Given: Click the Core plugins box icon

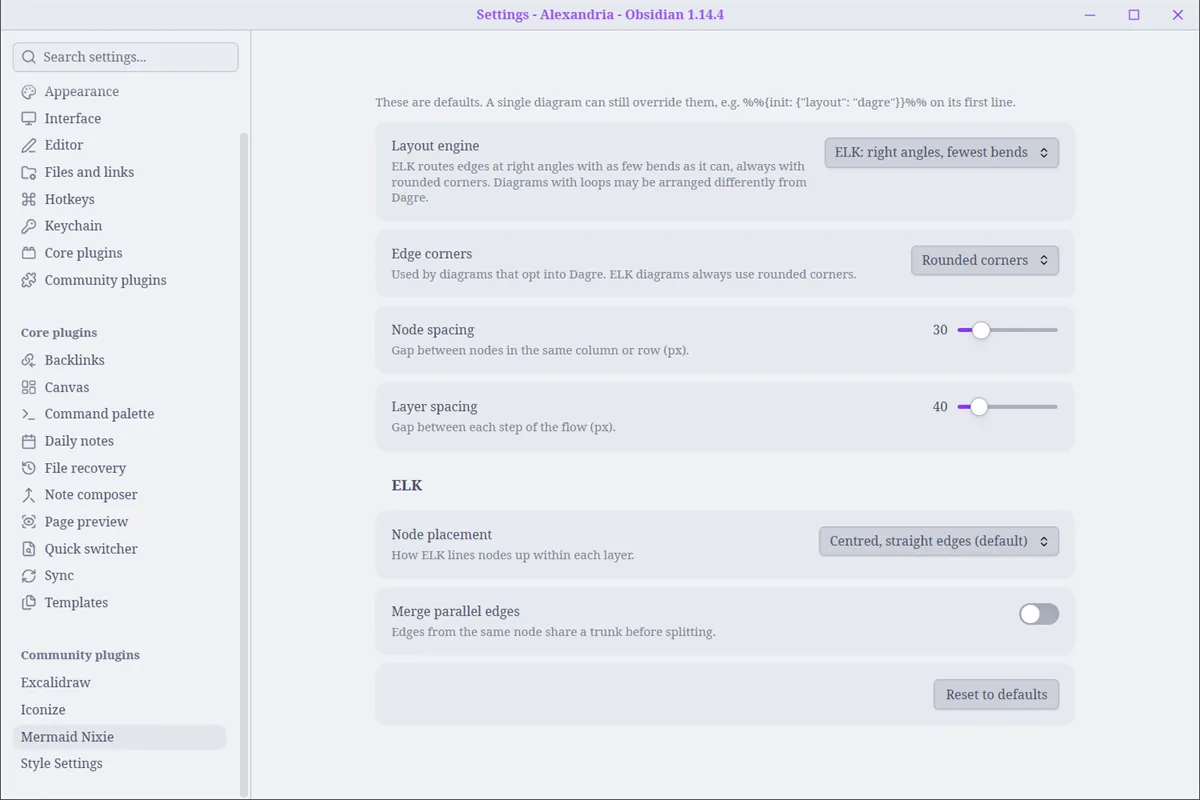Looking at the screenshot, I should pos(29,254).
